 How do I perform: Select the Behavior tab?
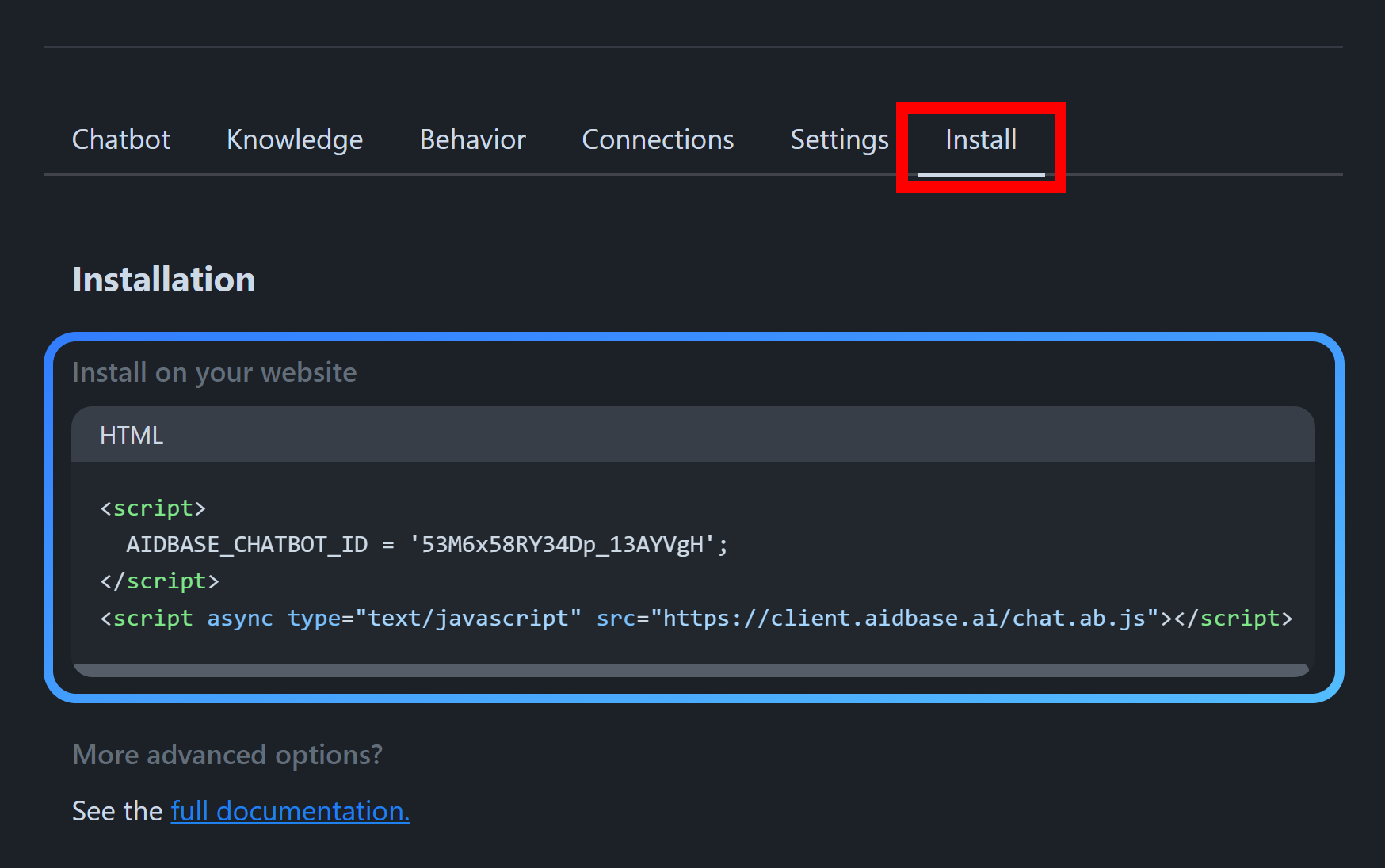click(x=472, y=139)
